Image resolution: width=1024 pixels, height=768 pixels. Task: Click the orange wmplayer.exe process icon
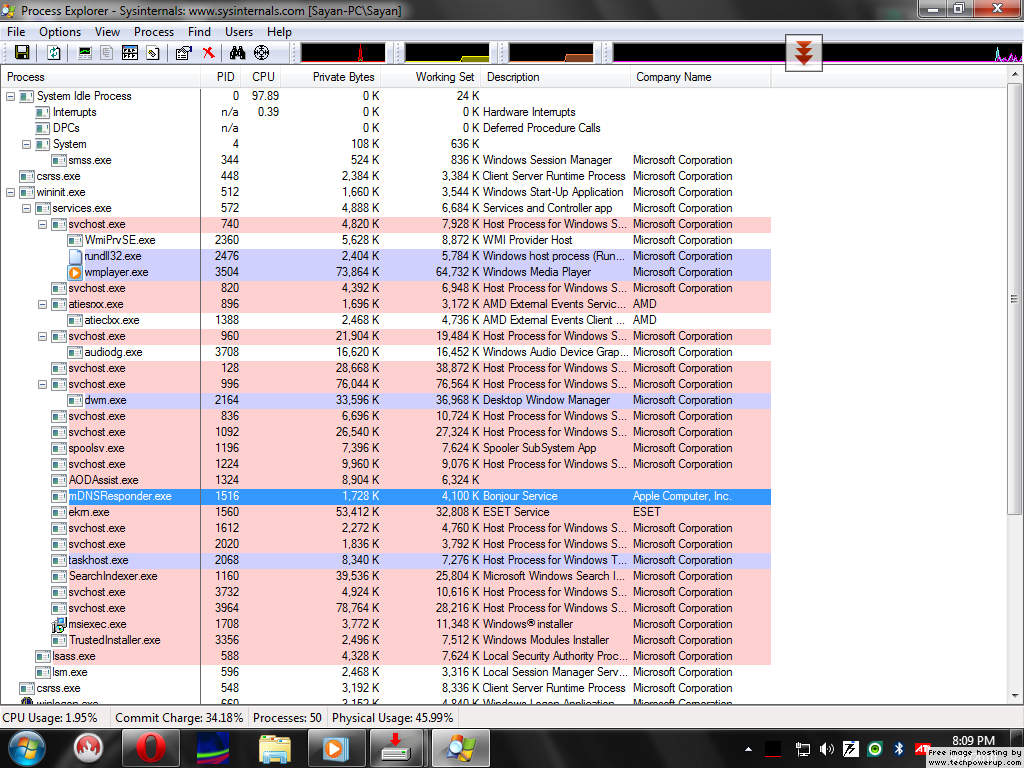75,272
